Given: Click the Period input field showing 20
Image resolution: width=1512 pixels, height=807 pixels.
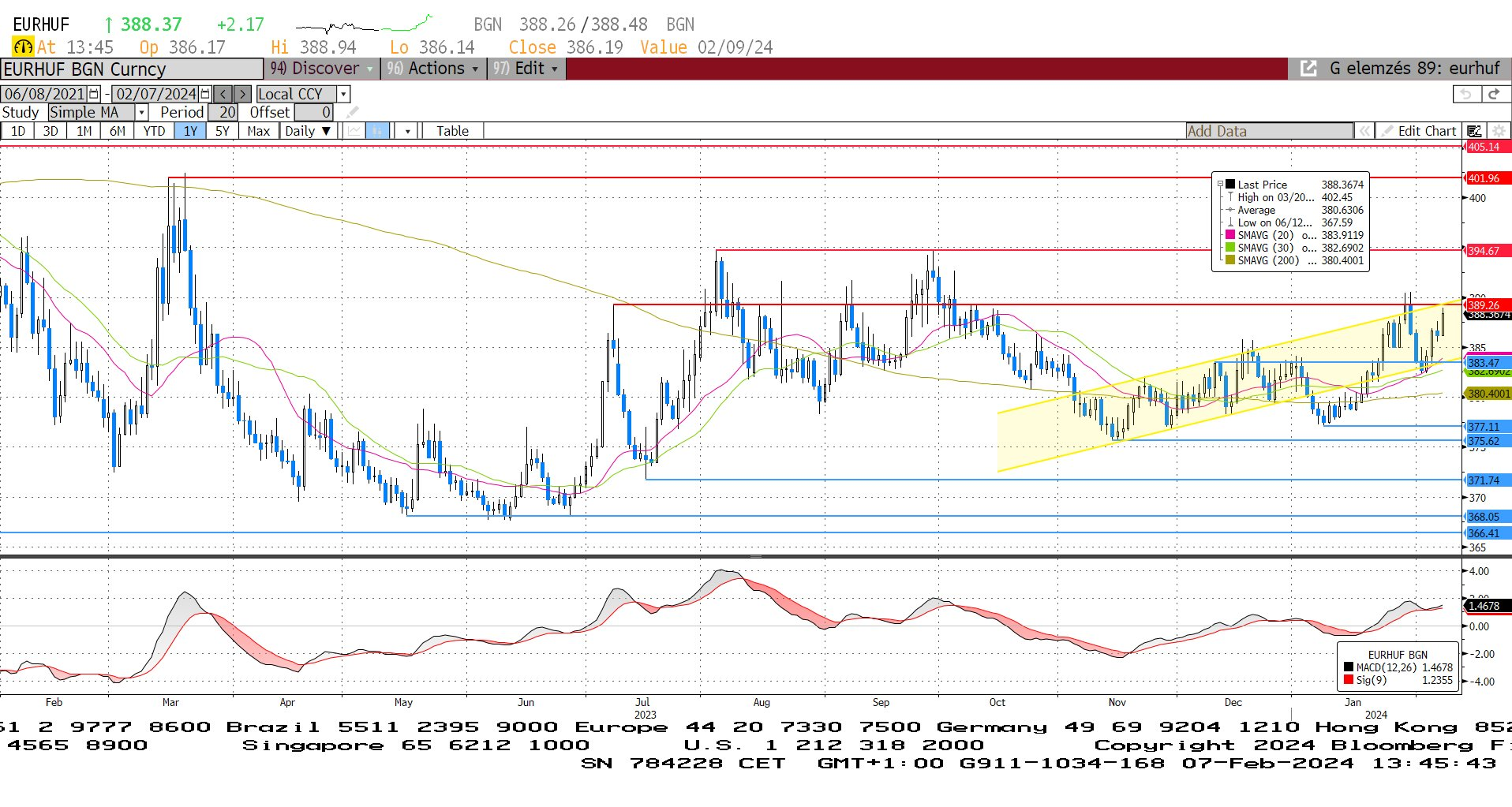Looking at the screenshot, I should 223,112.
